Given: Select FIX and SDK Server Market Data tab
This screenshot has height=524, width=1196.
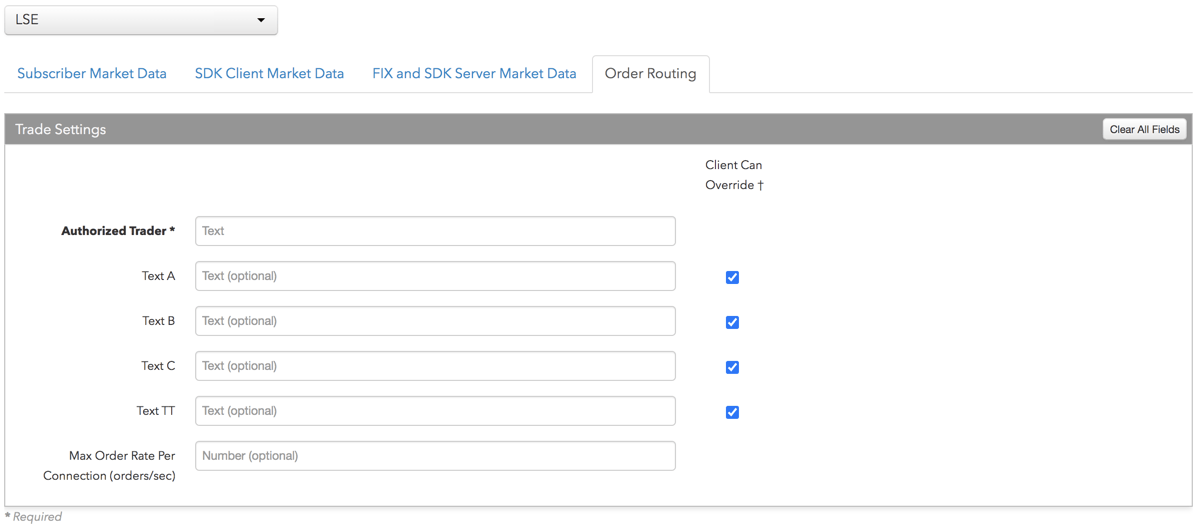Looking at the screenshot, I should [474, 74].
